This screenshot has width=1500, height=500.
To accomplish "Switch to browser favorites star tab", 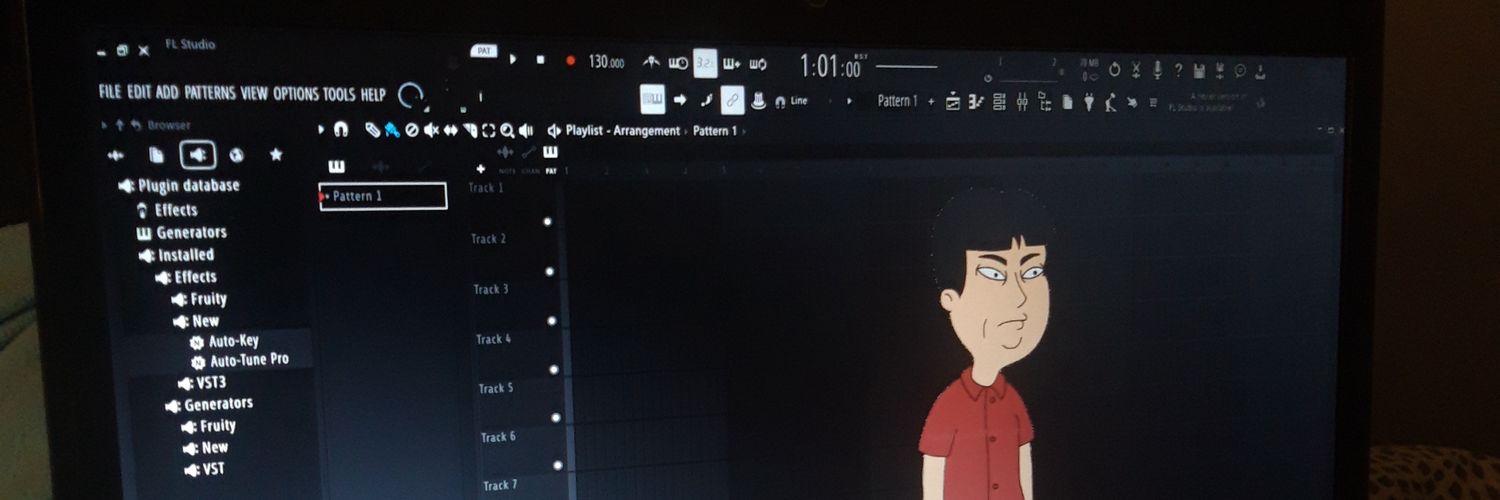I will pyautogui.click(x=276, y=156).
